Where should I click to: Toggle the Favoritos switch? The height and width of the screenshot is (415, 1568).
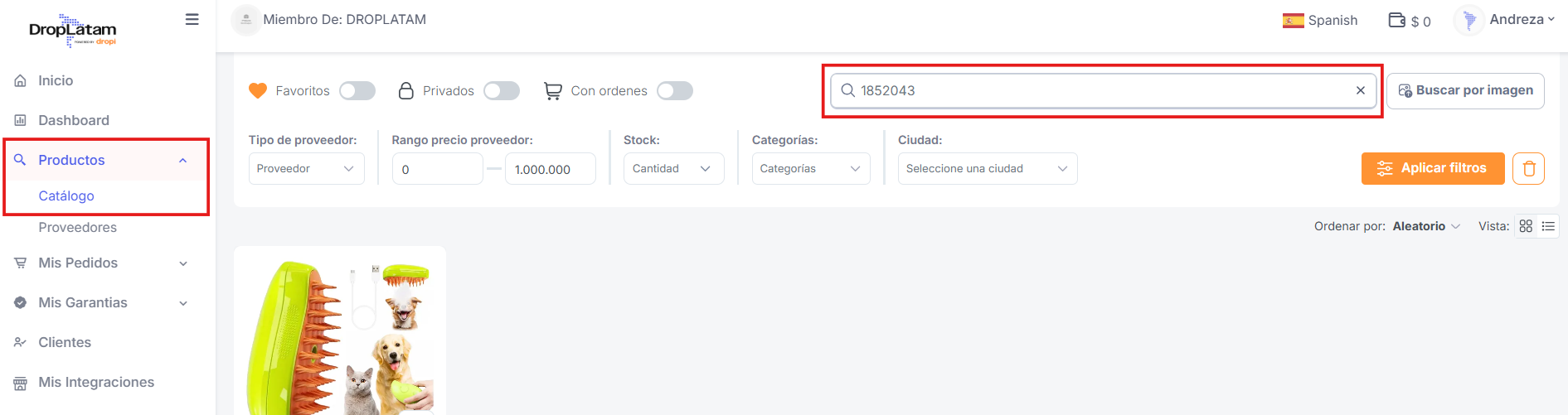coord(357,91)
